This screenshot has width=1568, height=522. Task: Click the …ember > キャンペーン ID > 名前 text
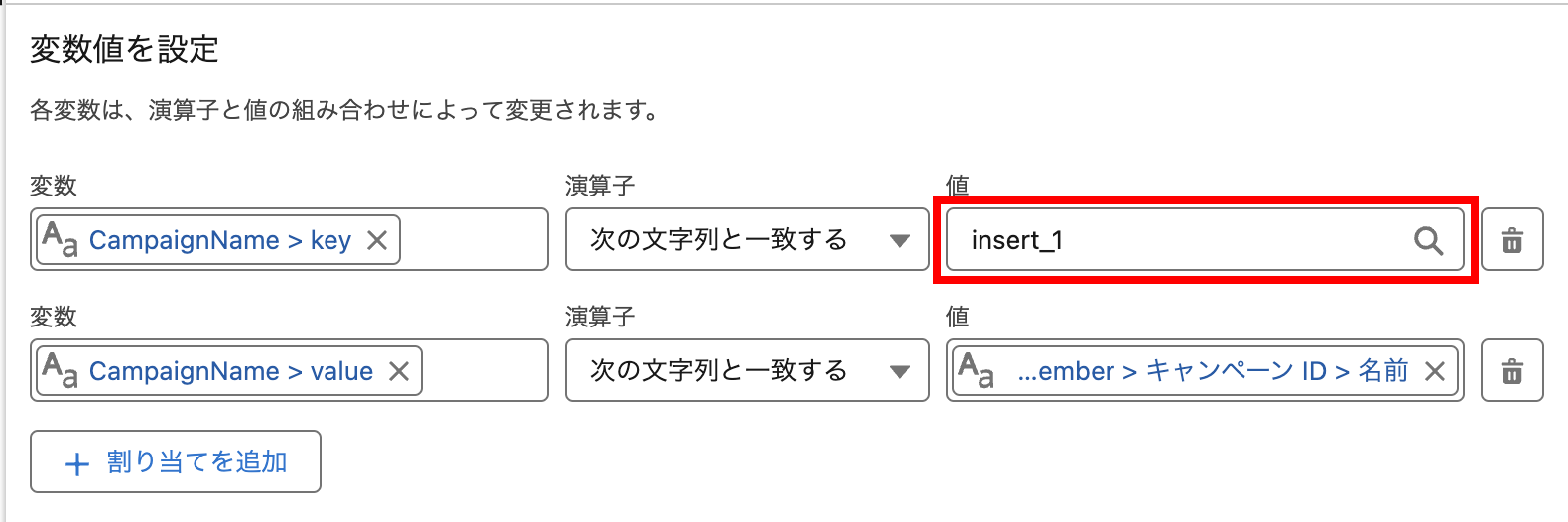[1213, 371]
